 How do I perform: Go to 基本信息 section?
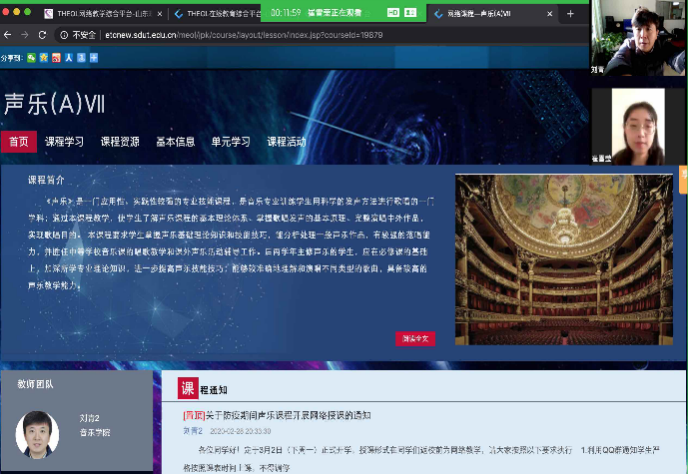pyautogui.click(x=175, y=142)
